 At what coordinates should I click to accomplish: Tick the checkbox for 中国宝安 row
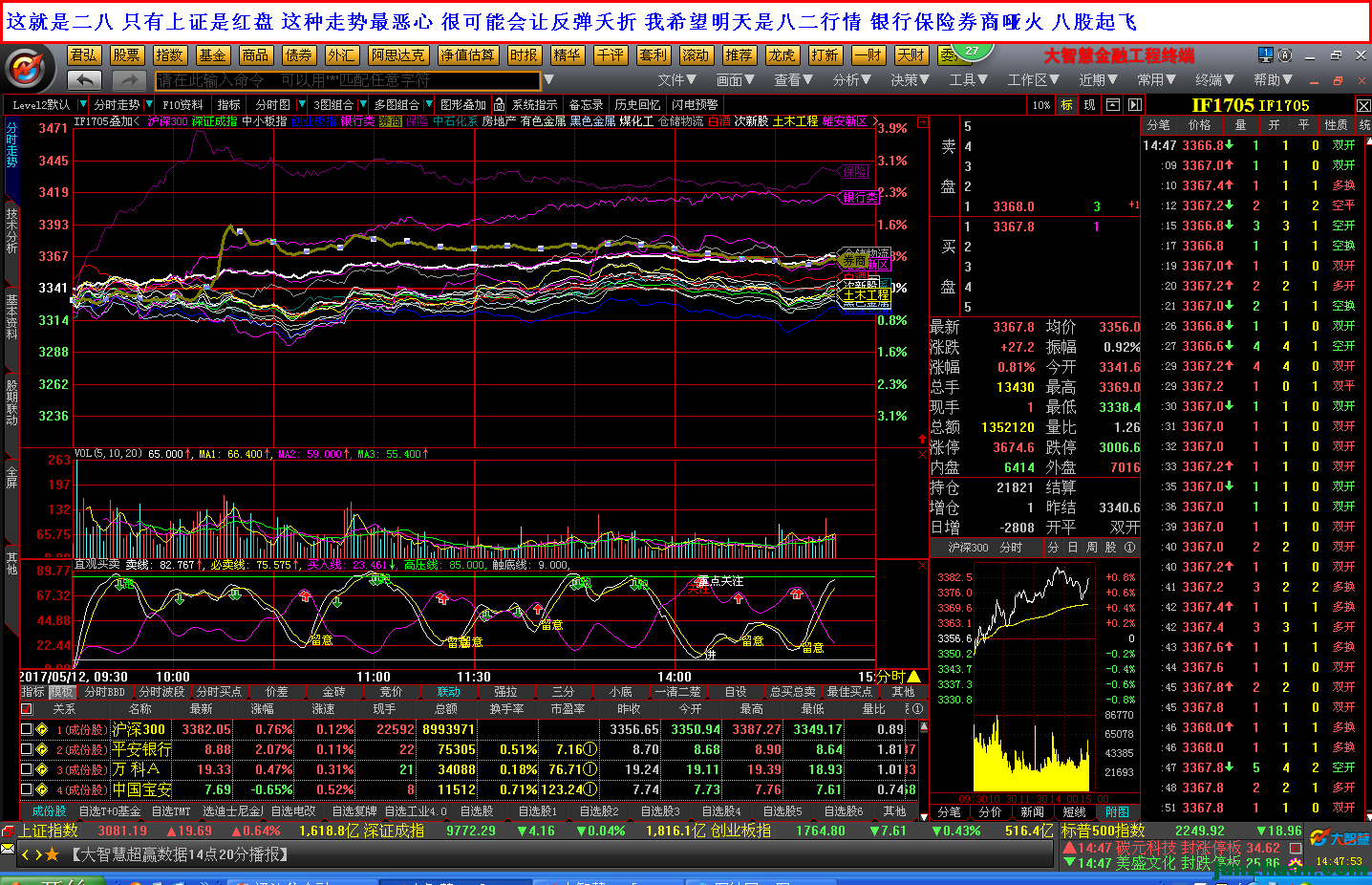27,789
